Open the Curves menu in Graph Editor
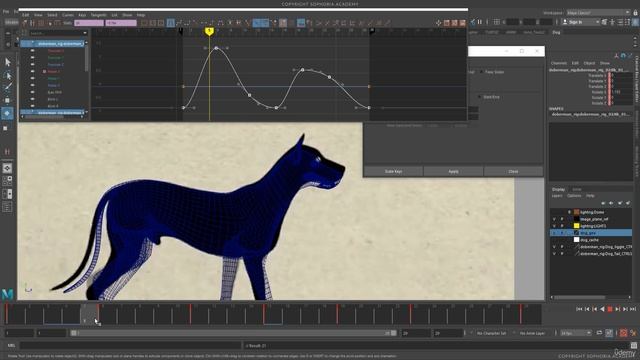640x360 pixels. pyautogui.click(x=68, y=15)
